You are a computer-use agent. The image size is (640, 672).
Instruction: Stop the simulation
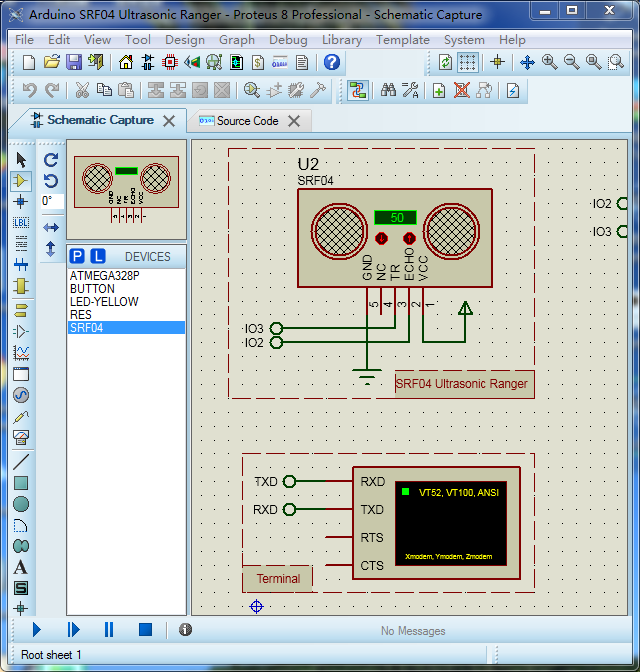pos(145,630)
